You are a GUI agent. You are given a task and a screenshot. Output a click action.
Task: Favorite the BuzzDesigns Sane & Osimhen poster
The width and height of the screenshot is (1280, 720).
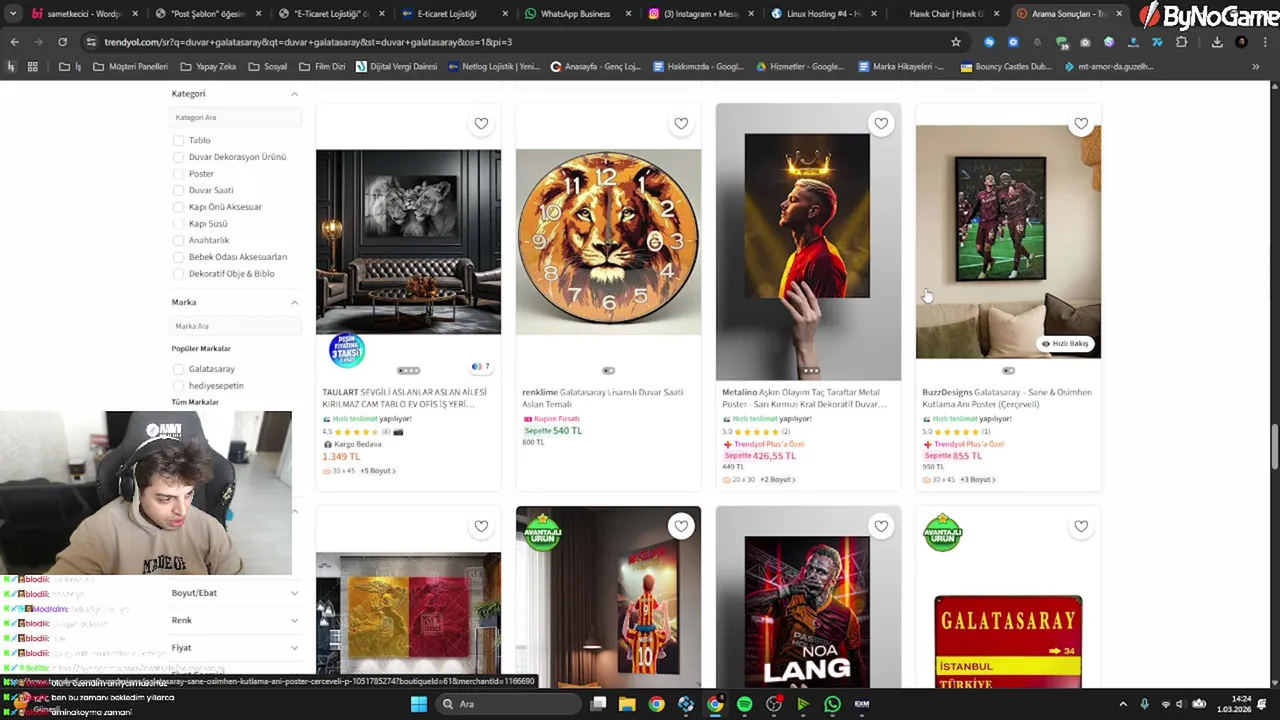coord(1081,124)
